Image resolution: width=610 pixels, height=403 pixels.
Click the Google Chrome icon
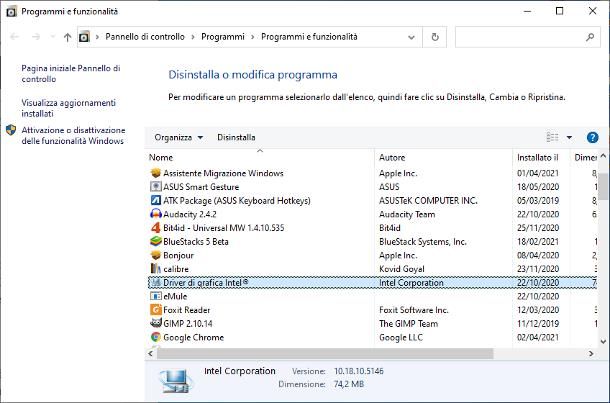(156, 337)
